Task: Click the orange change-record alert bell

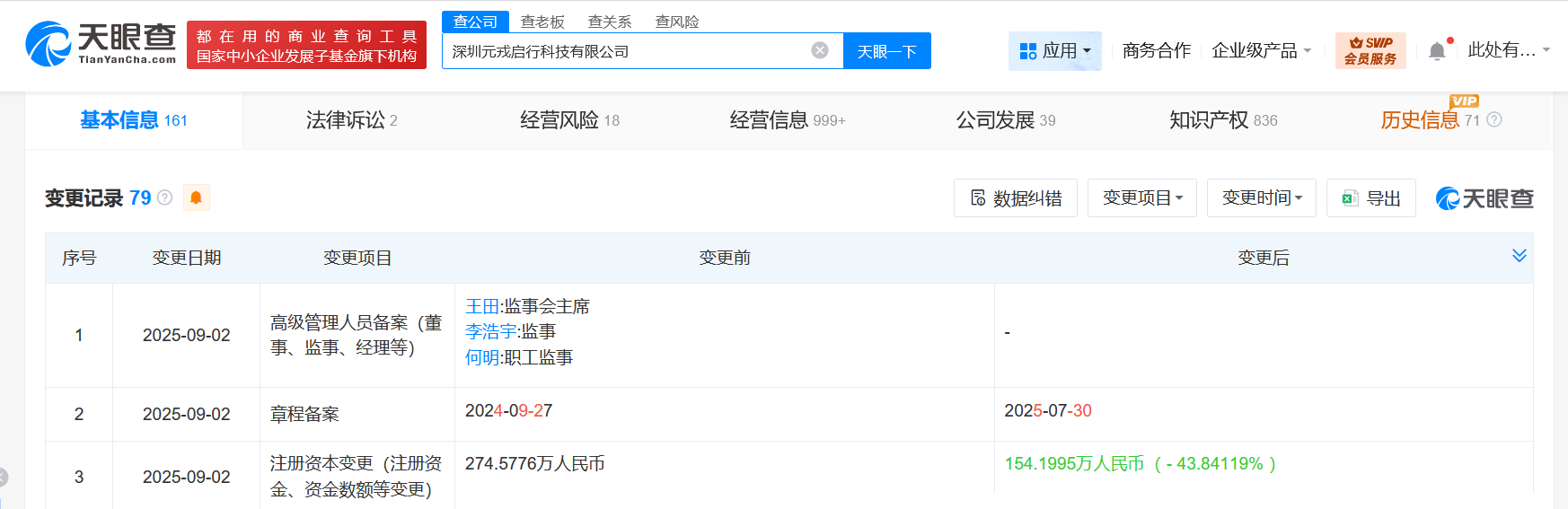Action: click(196, 197)
